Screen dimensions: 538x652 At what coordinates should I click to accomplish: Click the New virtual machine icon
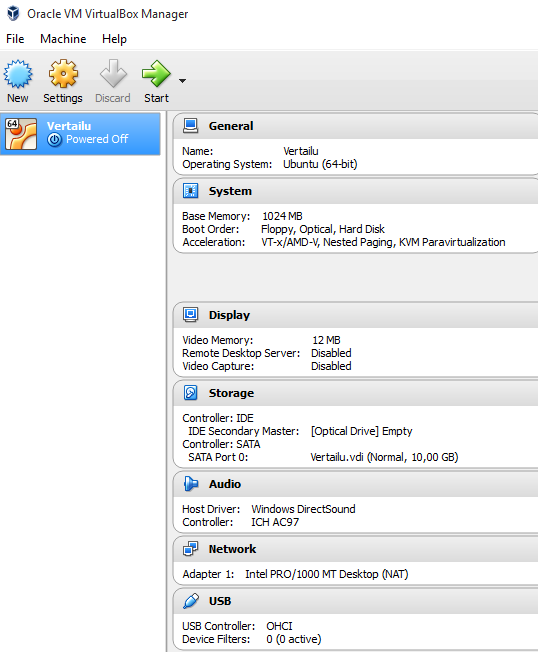point(18,74)
